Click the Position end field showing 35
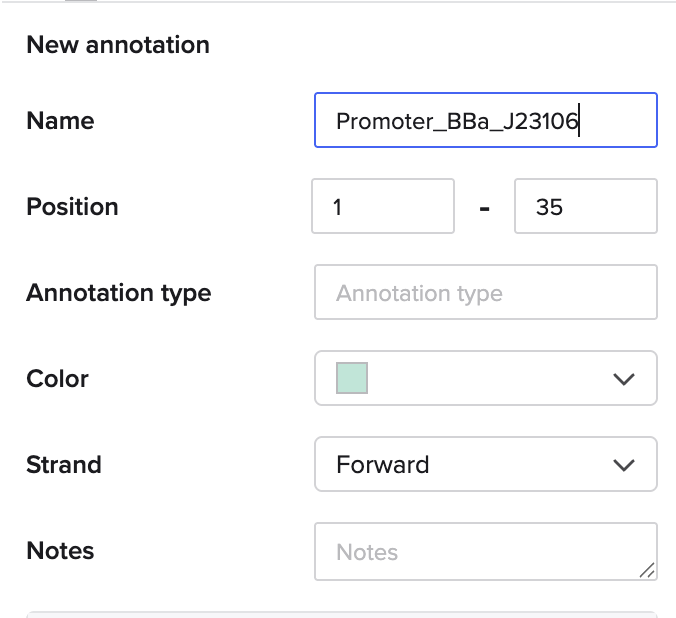Image resolution: width=676 pixels, height=618 pixels. tap(585, 207)
